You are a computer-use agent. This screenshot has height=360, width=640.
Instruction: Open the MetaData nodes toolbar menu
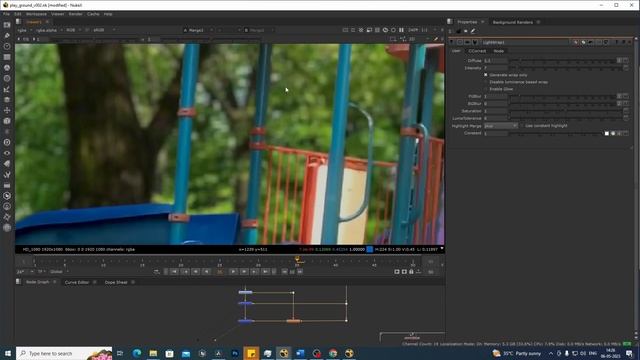pos(7,163)
